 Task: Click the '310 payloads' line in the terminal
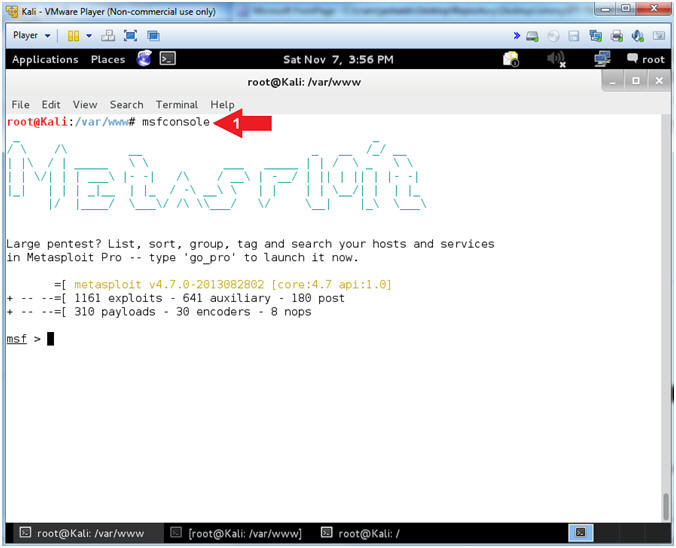coord(159,312)
